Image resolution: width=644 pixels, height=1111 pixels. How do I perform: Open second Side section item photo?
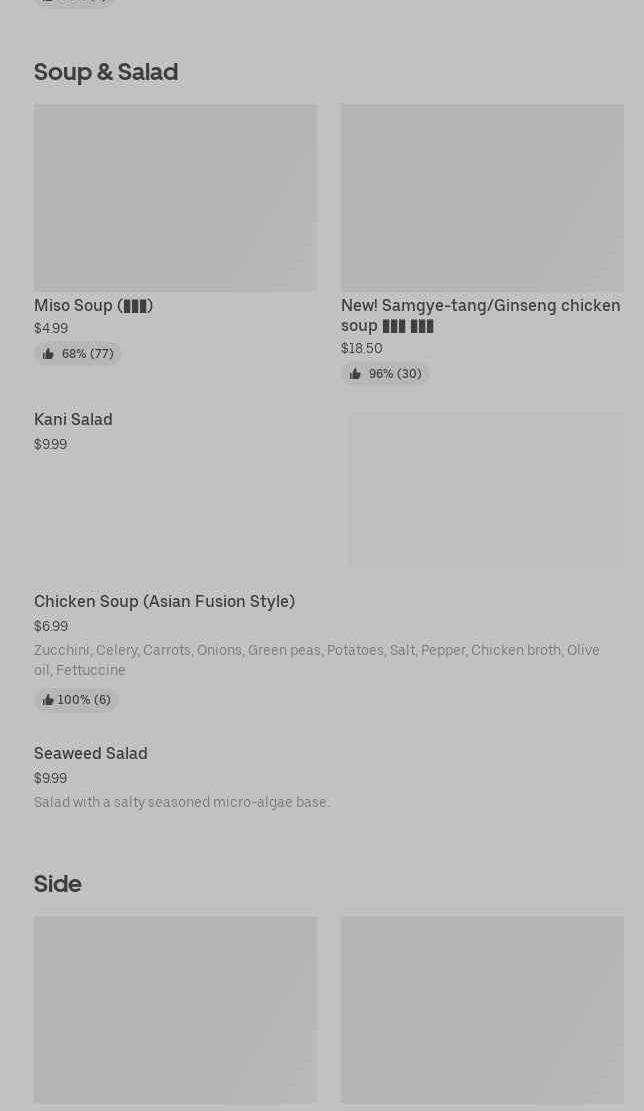pyautogui.click(x=482, y=1010)
